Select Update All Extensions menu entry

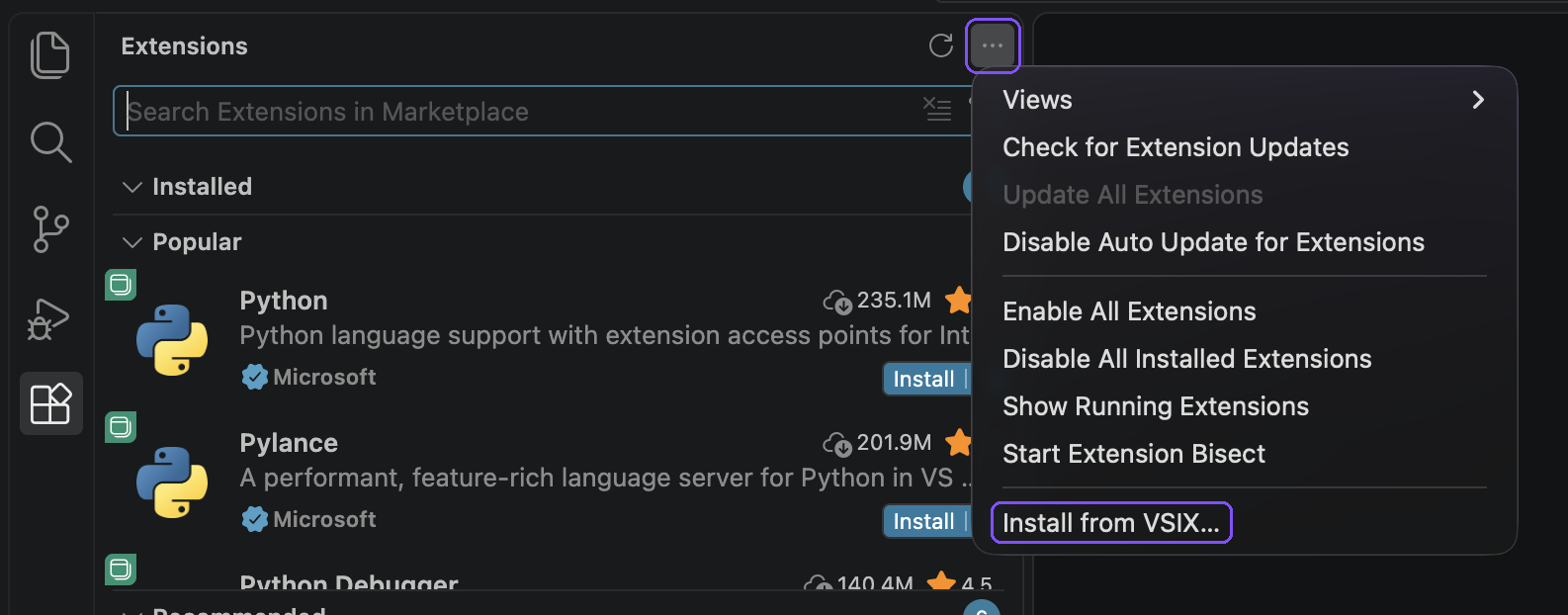(1133, 195)
